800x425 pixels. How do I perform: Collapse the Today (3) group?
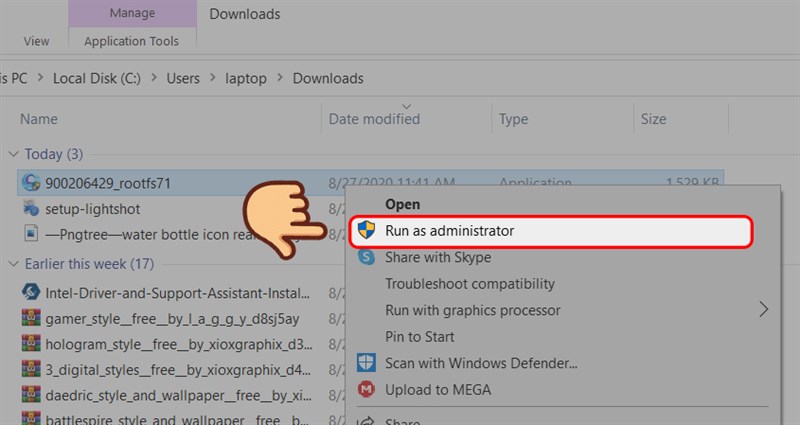[12, 154]
